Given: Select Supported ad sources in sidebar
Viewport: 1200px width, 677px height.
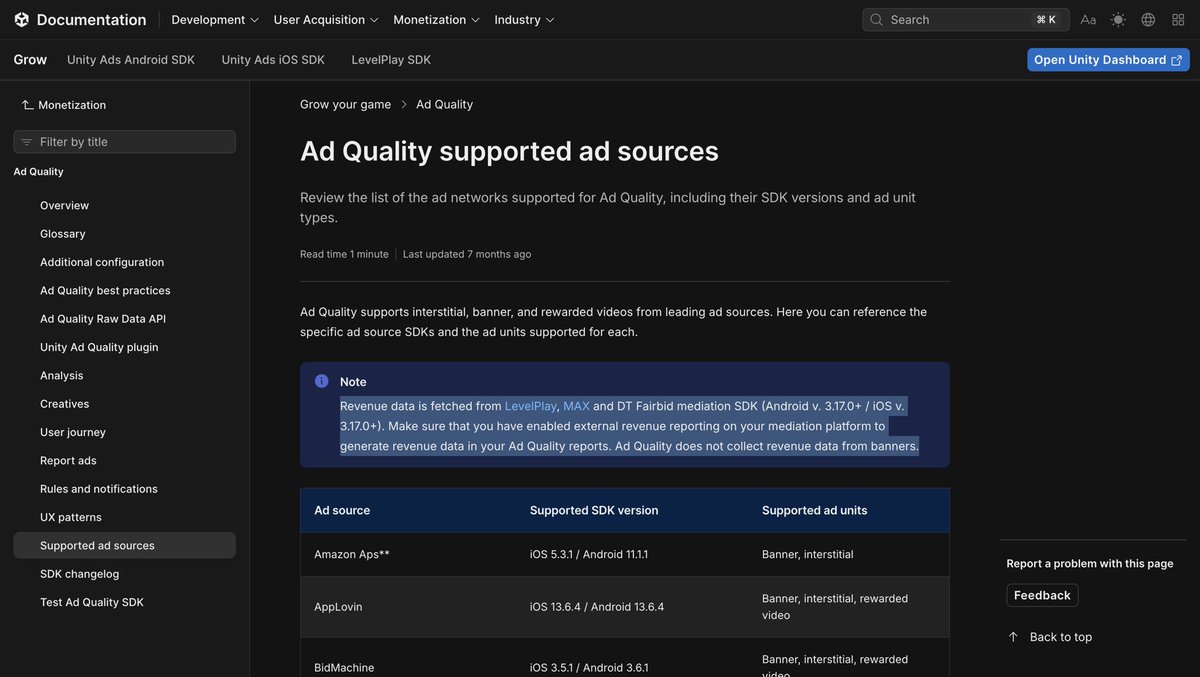Looking at the screenshot, I should pos(124,545).
